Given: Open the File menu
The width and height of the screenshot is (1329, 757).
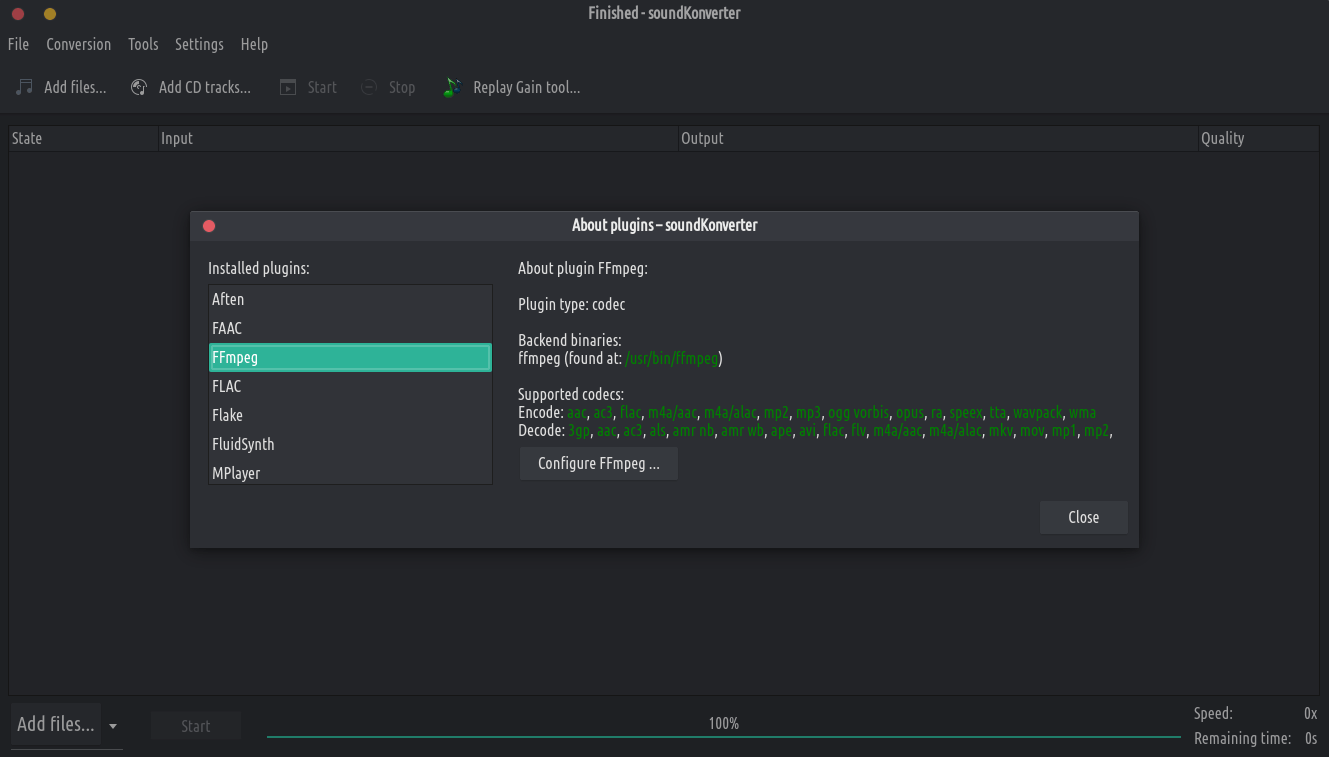Looking at the screenshot, I should point(18,44).
